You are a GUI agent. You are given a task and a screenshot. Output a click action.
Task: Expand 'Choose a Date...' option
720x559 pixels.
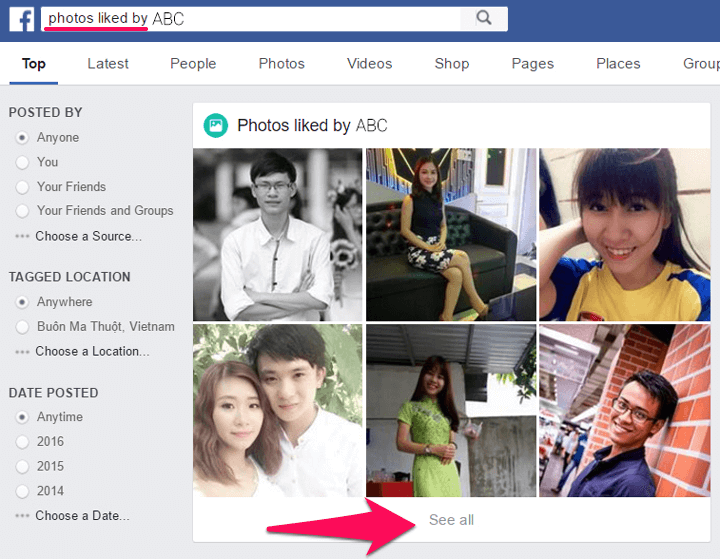[82, 516]
